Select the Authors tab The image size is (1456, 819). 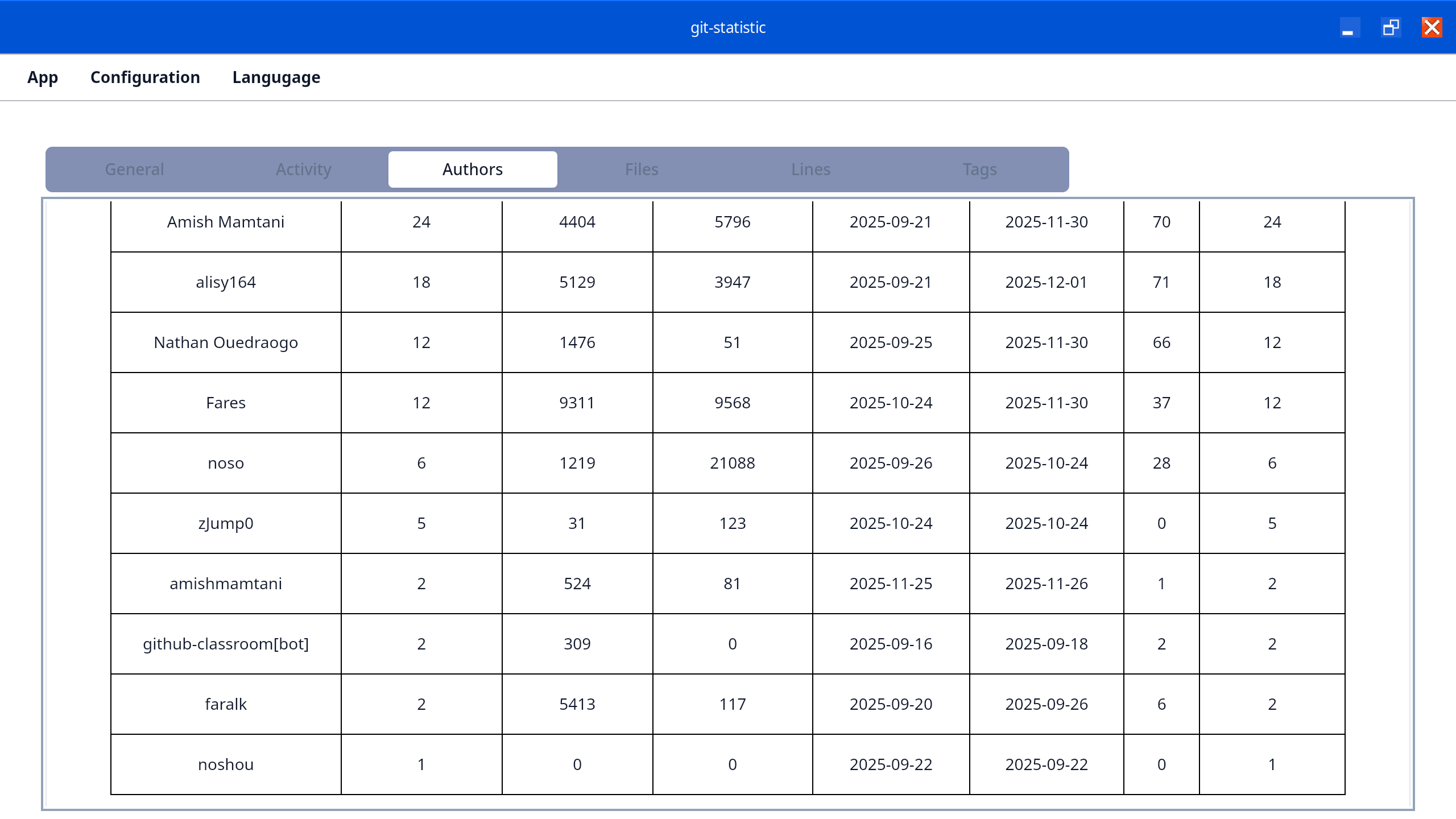[x=473, y=169]
